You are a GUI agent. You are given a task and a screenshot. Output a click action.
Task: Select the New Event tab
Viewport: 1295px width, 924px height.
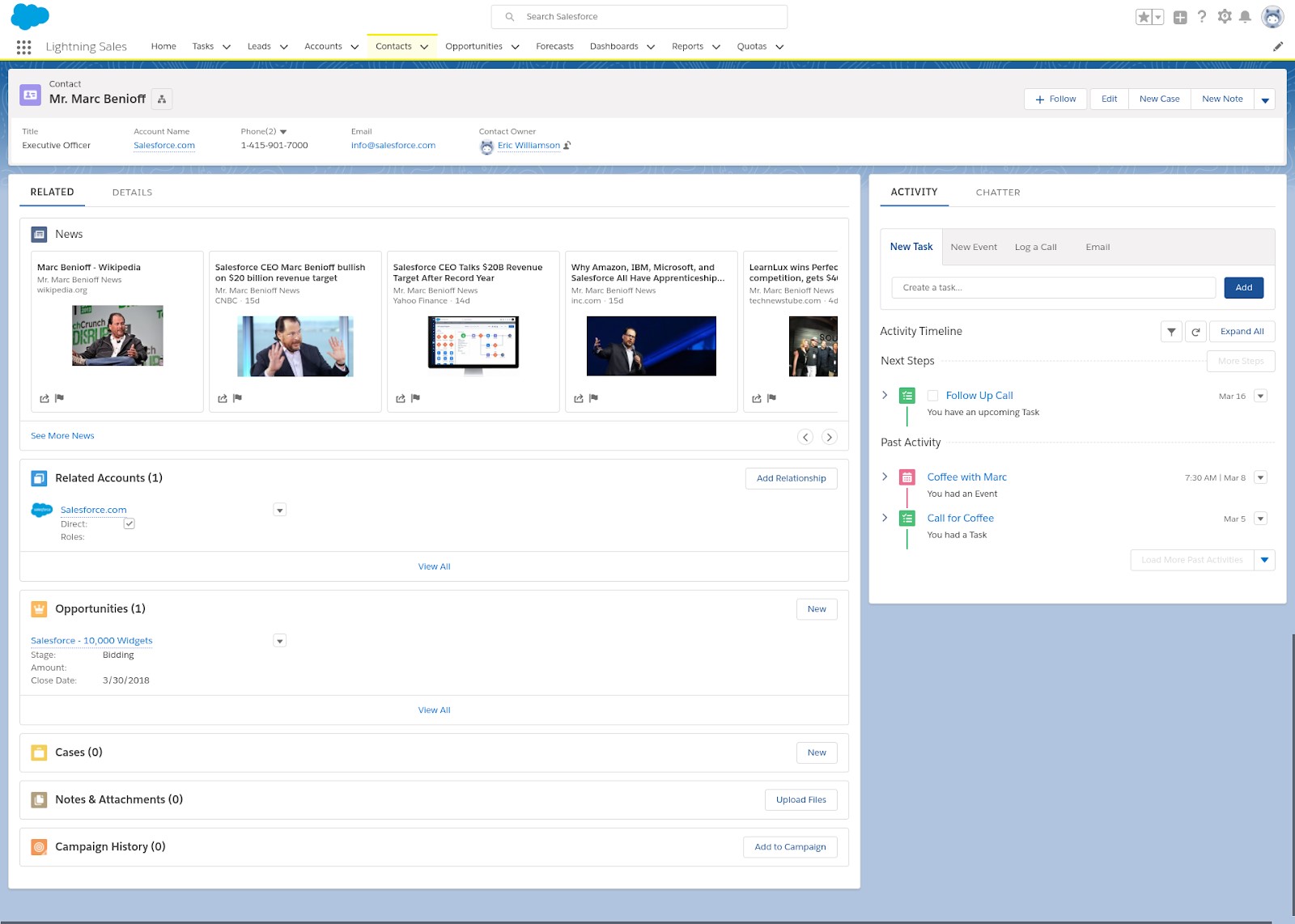pos(974,248)
